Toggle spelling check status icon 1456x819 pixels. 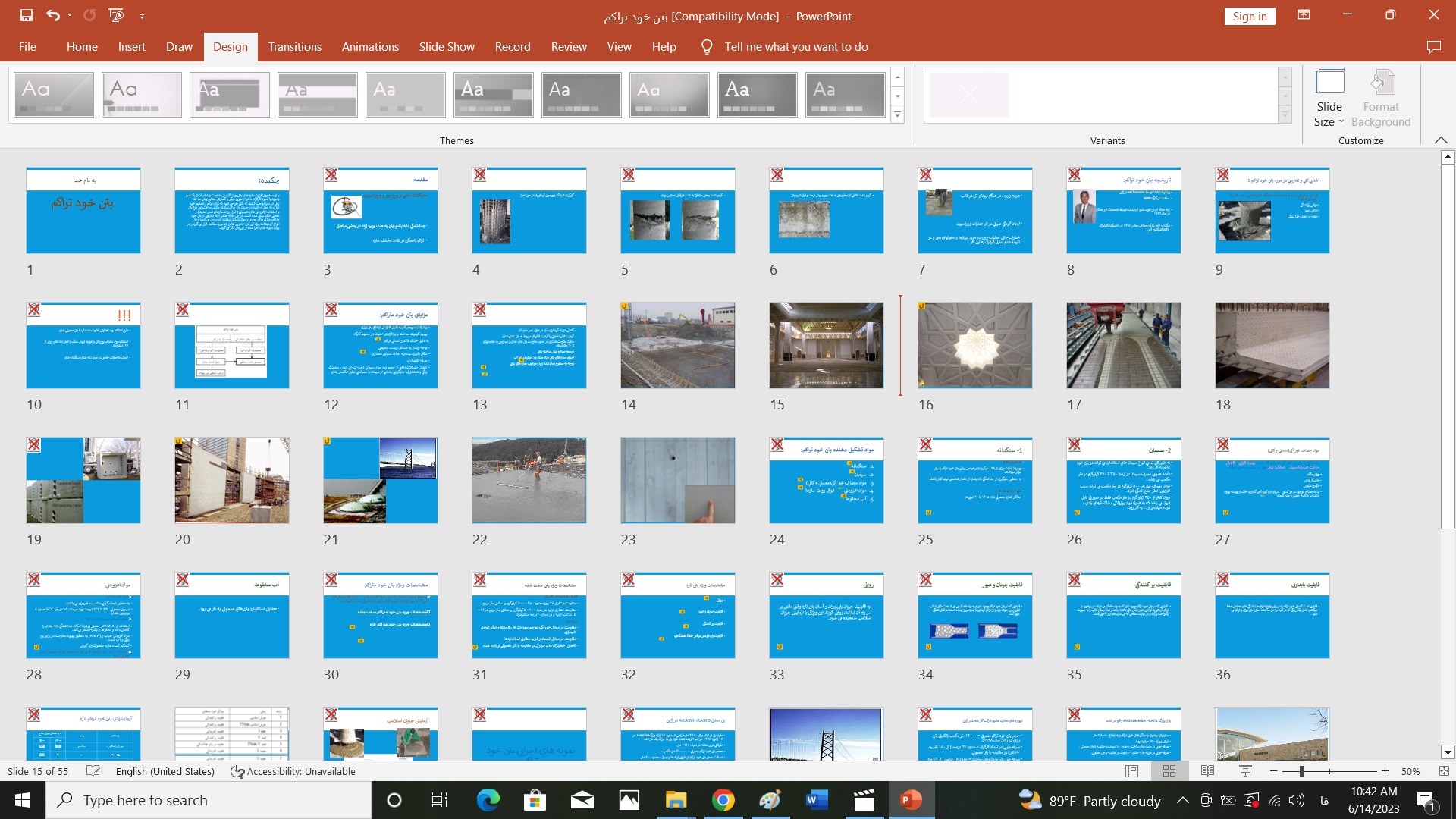[x=93, y=771]
